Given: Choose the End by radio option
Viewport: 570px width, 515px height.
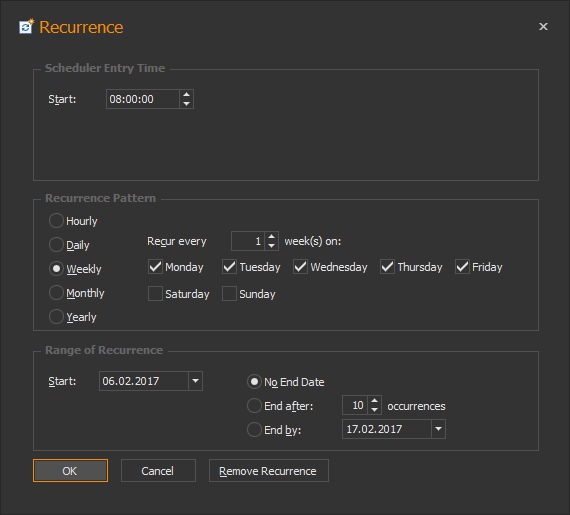Looking at the screenshot, I should coord(254,430).
